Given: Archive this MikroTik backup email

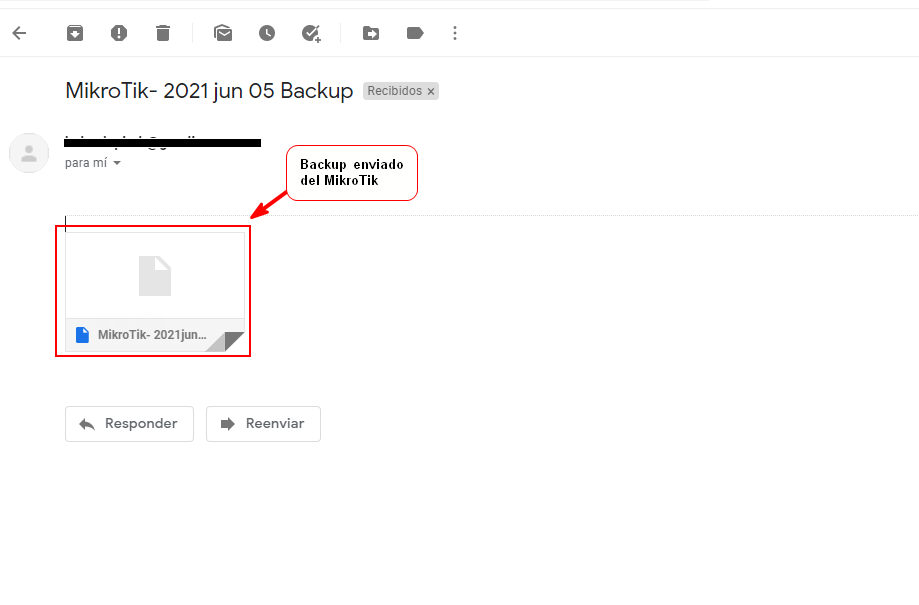Looking at the screenshot, I should [x=75, y=33].
